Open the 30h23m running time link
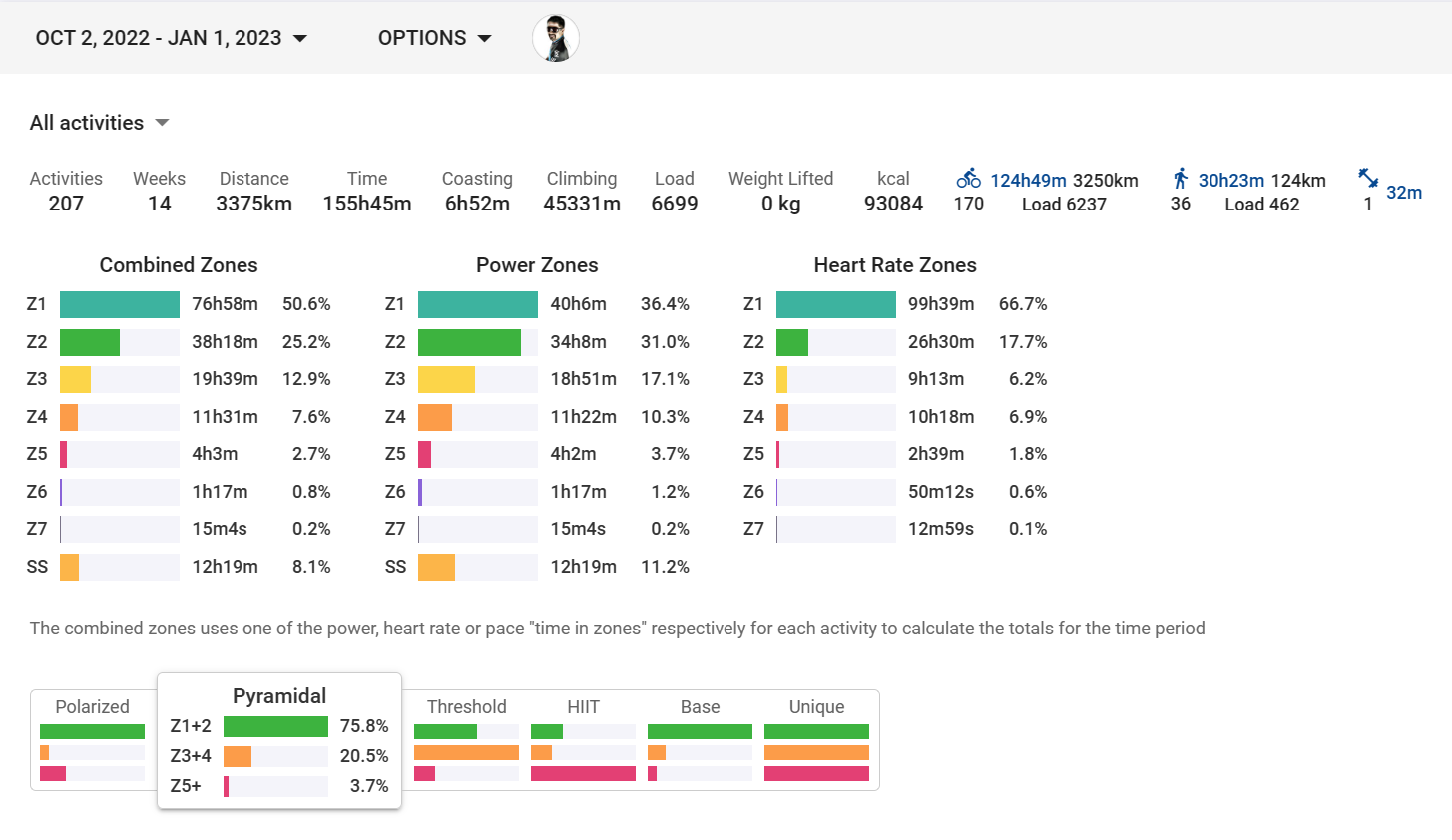 [1230, 181]
